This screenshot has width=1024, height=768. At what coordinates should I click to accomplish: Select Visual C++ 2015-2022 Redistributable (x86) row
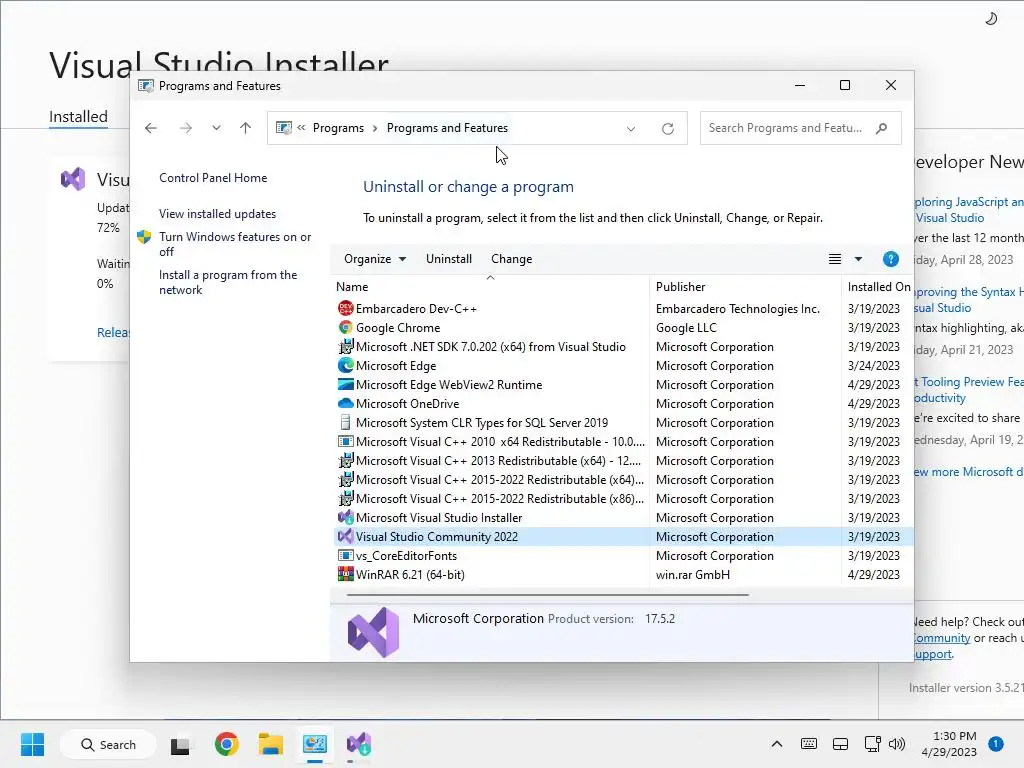click(622, 498)
